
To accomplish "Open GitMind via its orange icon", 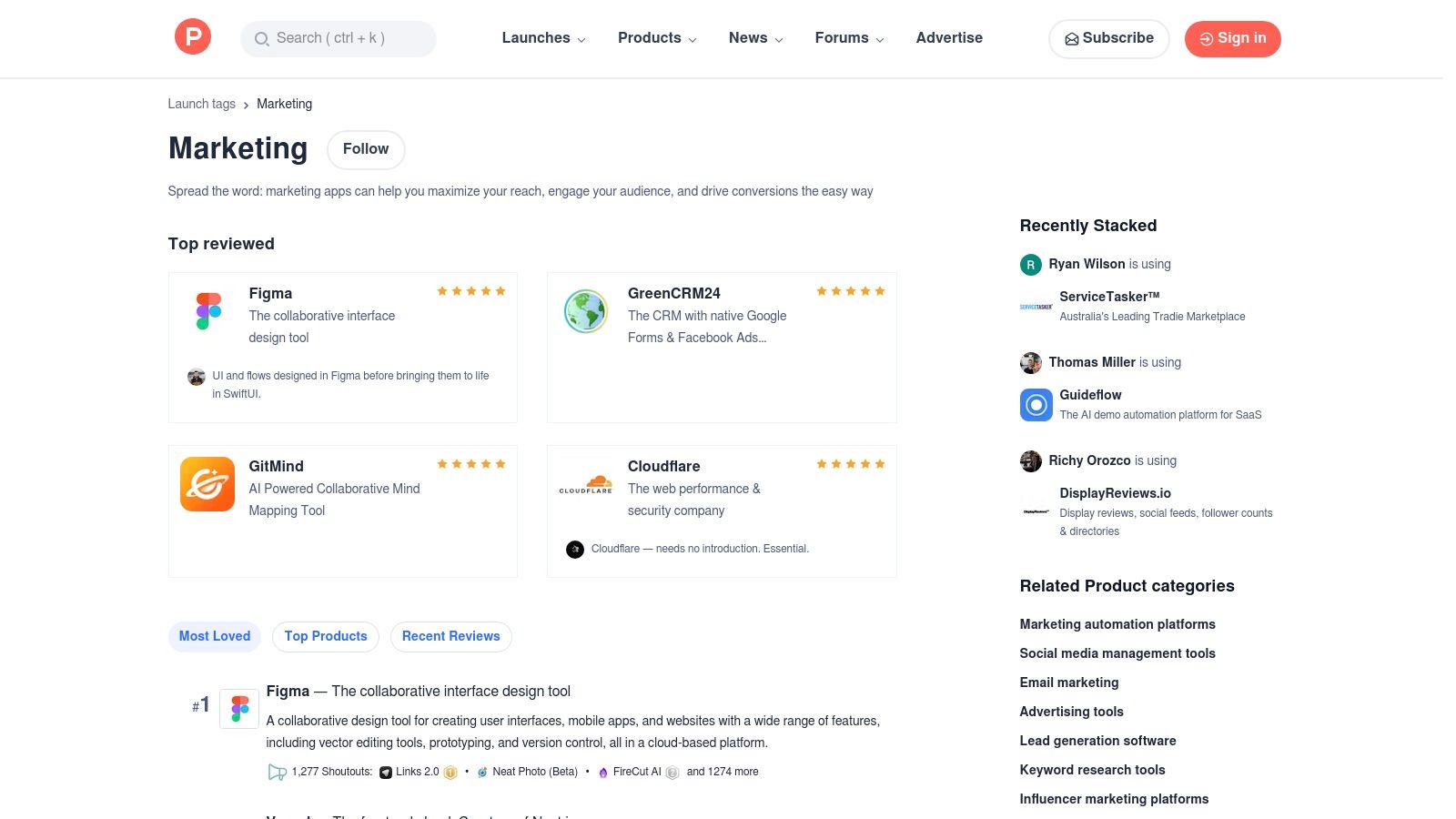I will (207, 483).
